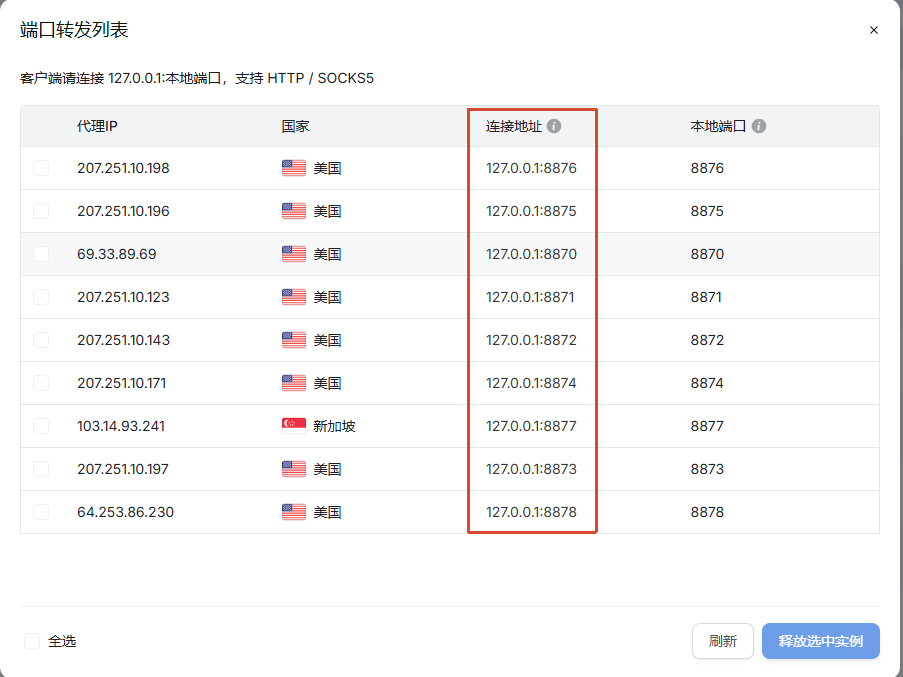The width and height of the screenshot is (903, 677).
Task: Click the hint text mentioning HTTP / SOCKS5
Action: [x=196, y=78]
